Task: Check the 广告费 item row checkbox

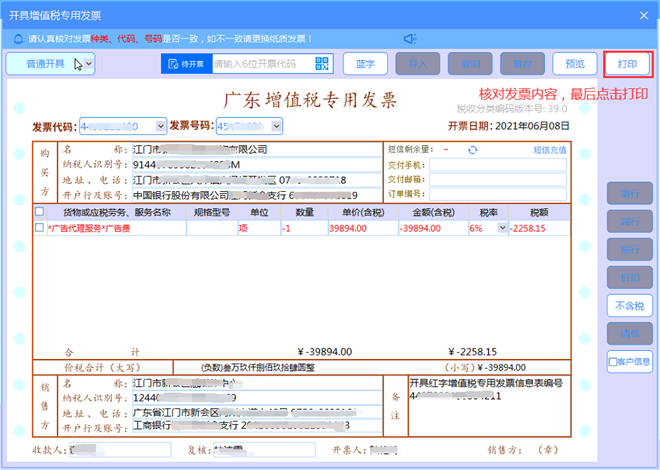Action: [x=39, y=228]
